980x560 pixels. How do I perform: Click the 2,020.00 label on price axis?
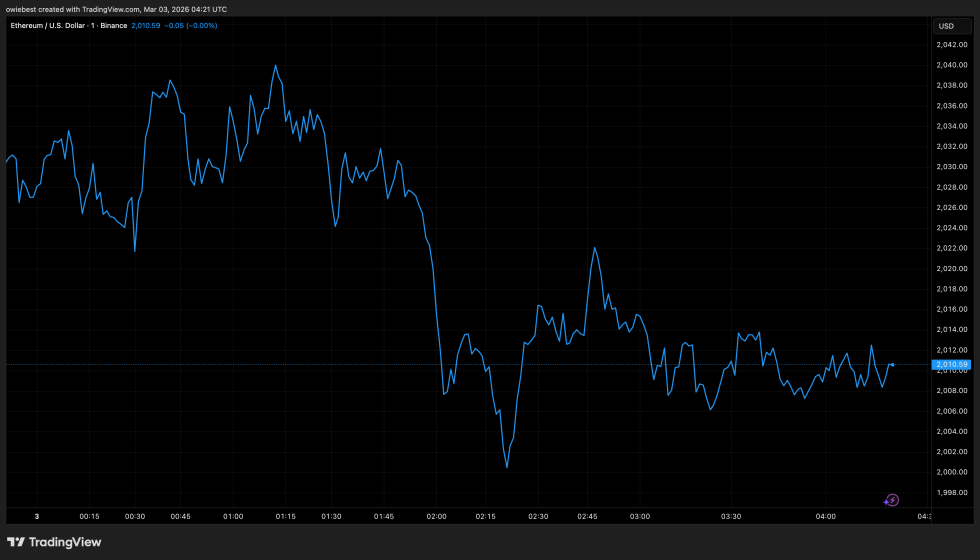point(950,268)
